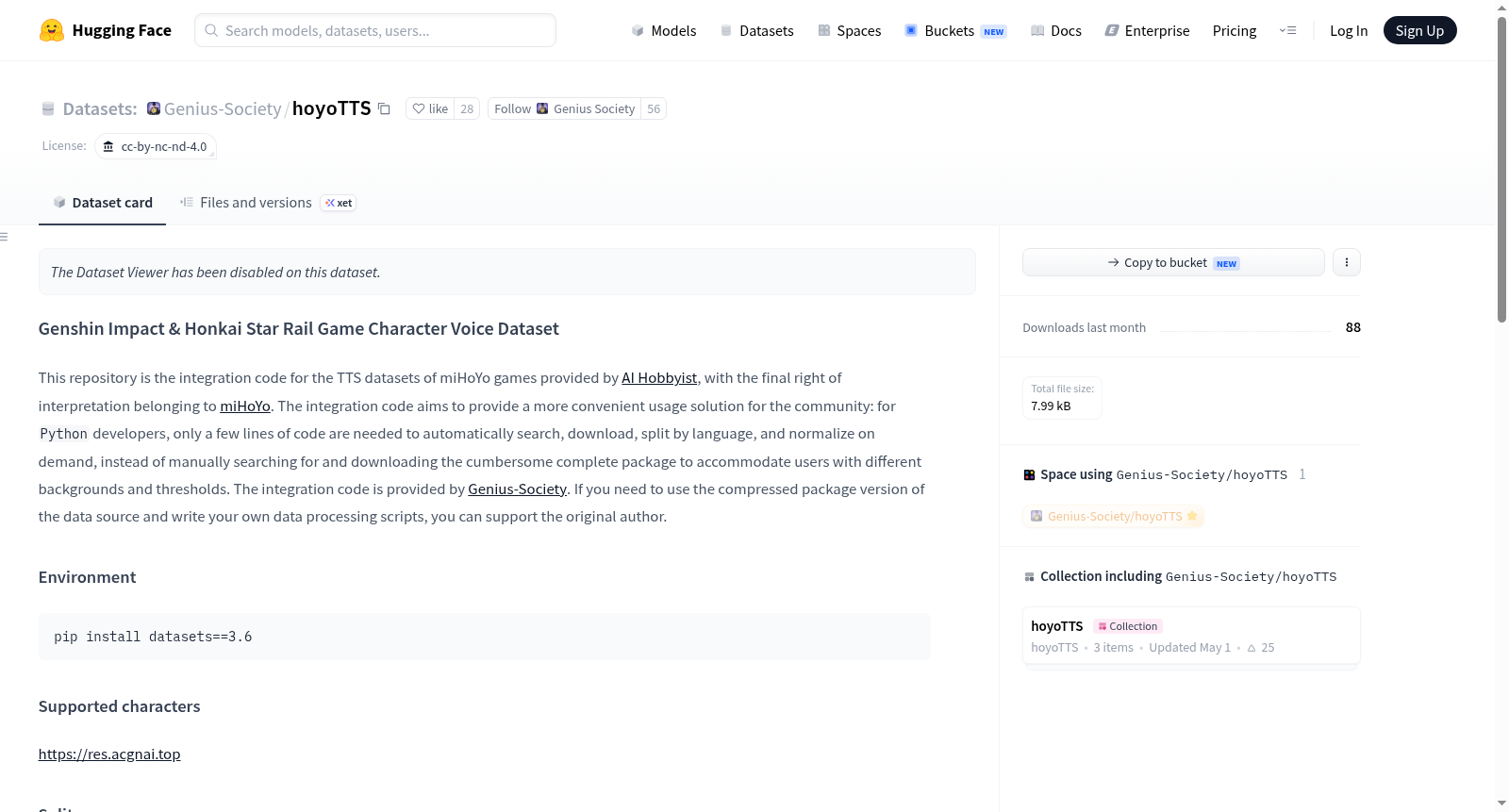Follow Genius Society

[x=564, y=108]
